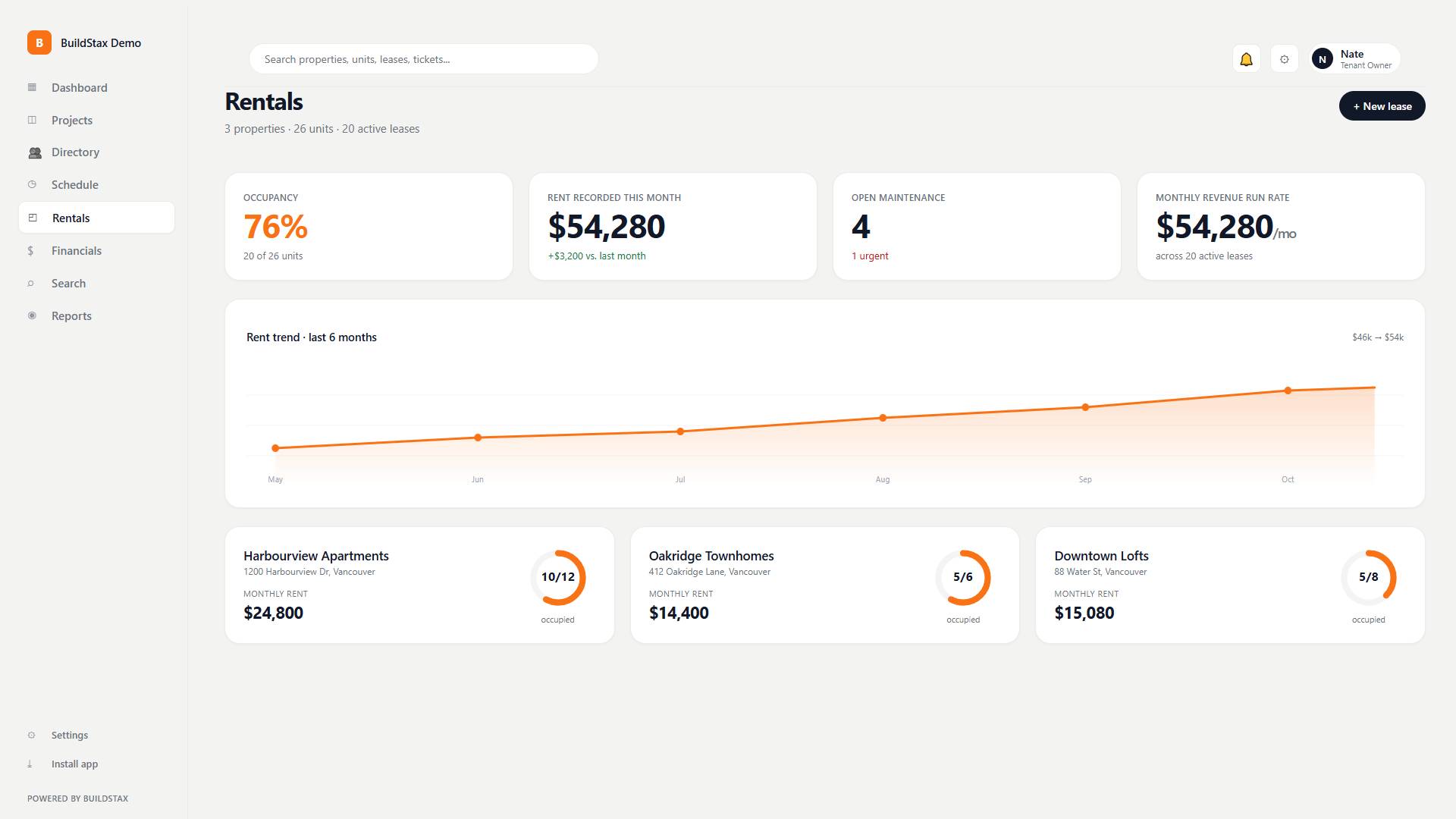Viewport: 1456px width, 819px height.
Task: Click the Oakridge Townhomes card title
Action: (x=711, y=556)
